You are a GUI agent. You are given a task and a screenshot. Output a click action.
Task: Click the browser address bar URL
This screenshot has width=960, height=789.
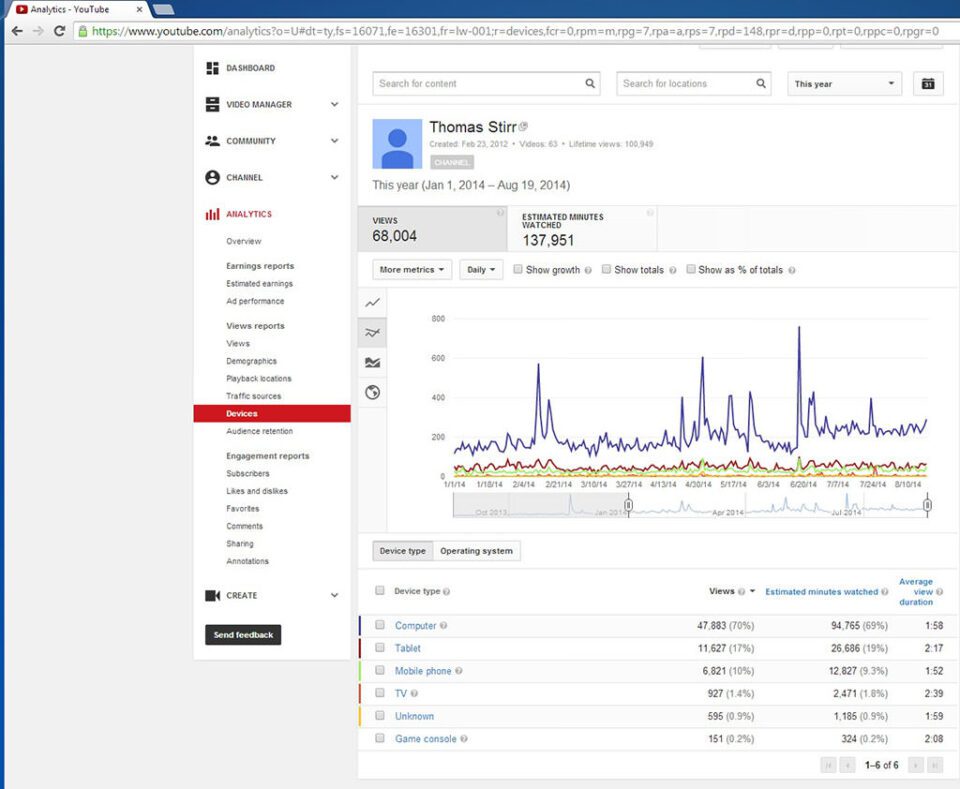(514, 31)
